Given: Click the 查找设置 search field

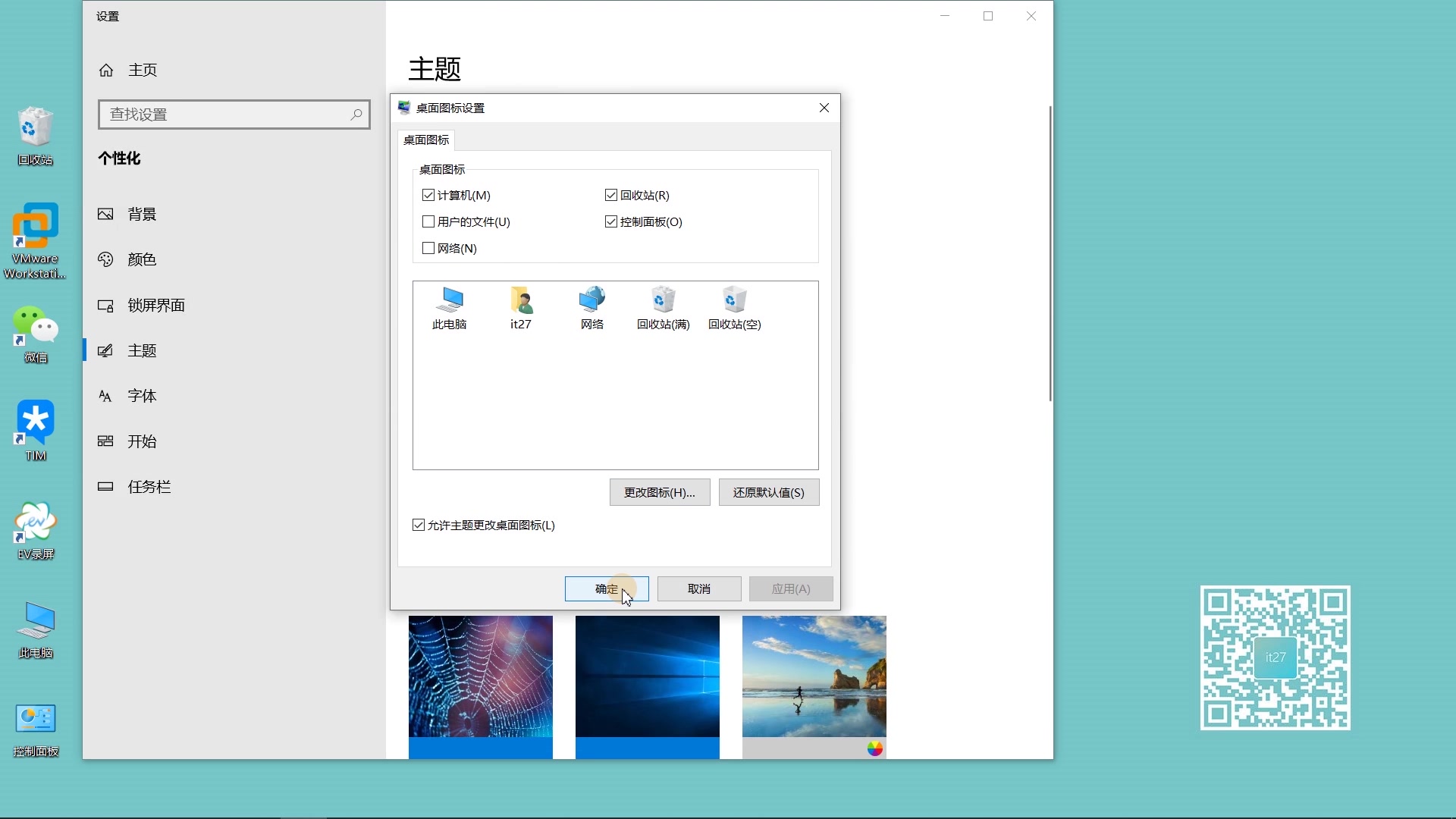Looking at the screenshot, I should [226, 115].
